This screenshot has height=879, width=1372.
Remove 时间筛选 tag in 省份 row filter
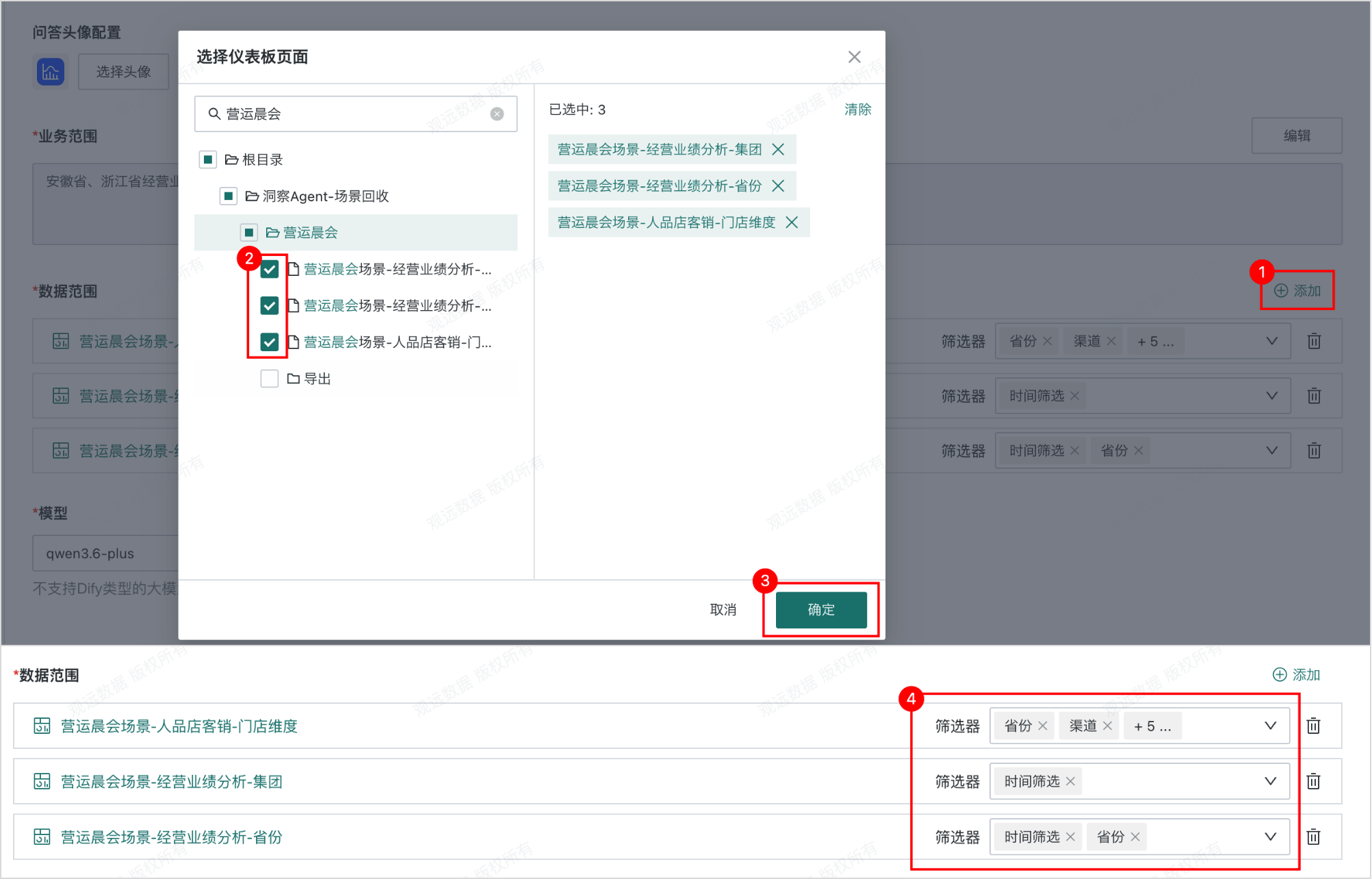click(x=1070, y=837)
